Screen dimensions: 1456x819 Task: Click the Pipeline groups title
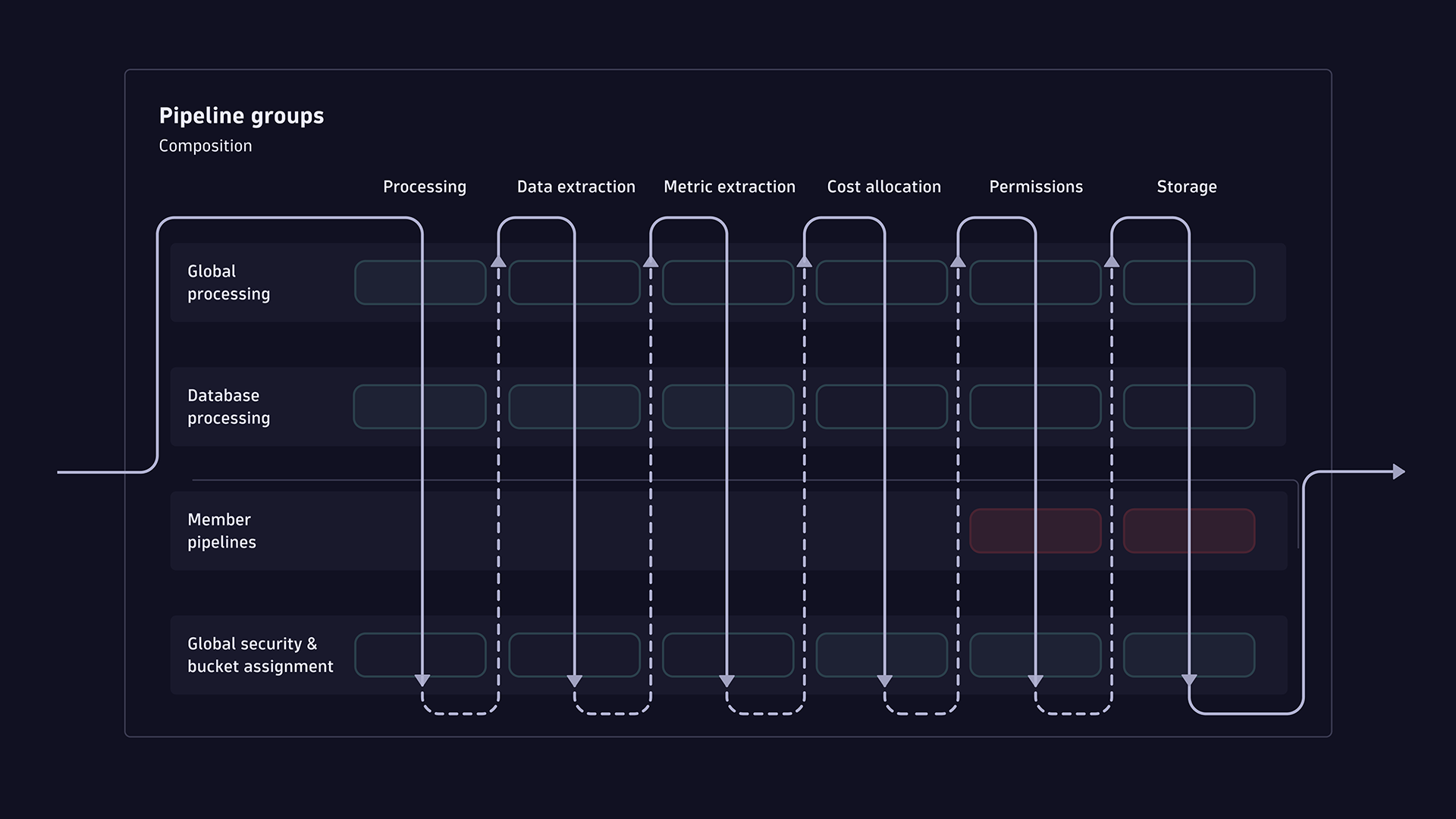241,115
